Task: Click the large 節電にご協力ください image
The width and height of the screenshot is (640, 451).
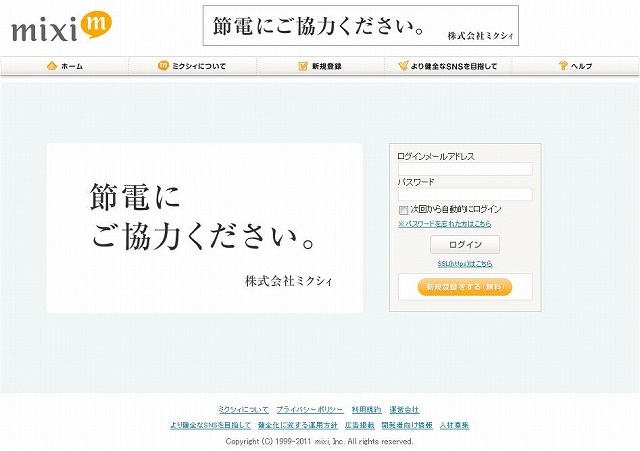Action: tap(204, 228)
